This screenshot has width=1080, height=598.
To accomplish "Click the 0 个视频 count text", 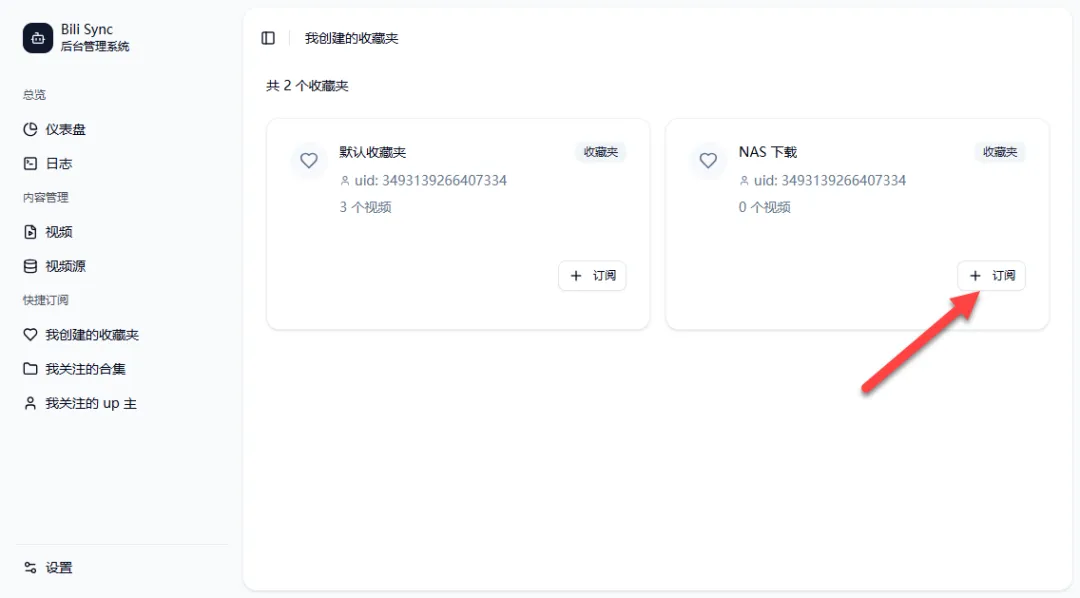I will click(765, 207).
